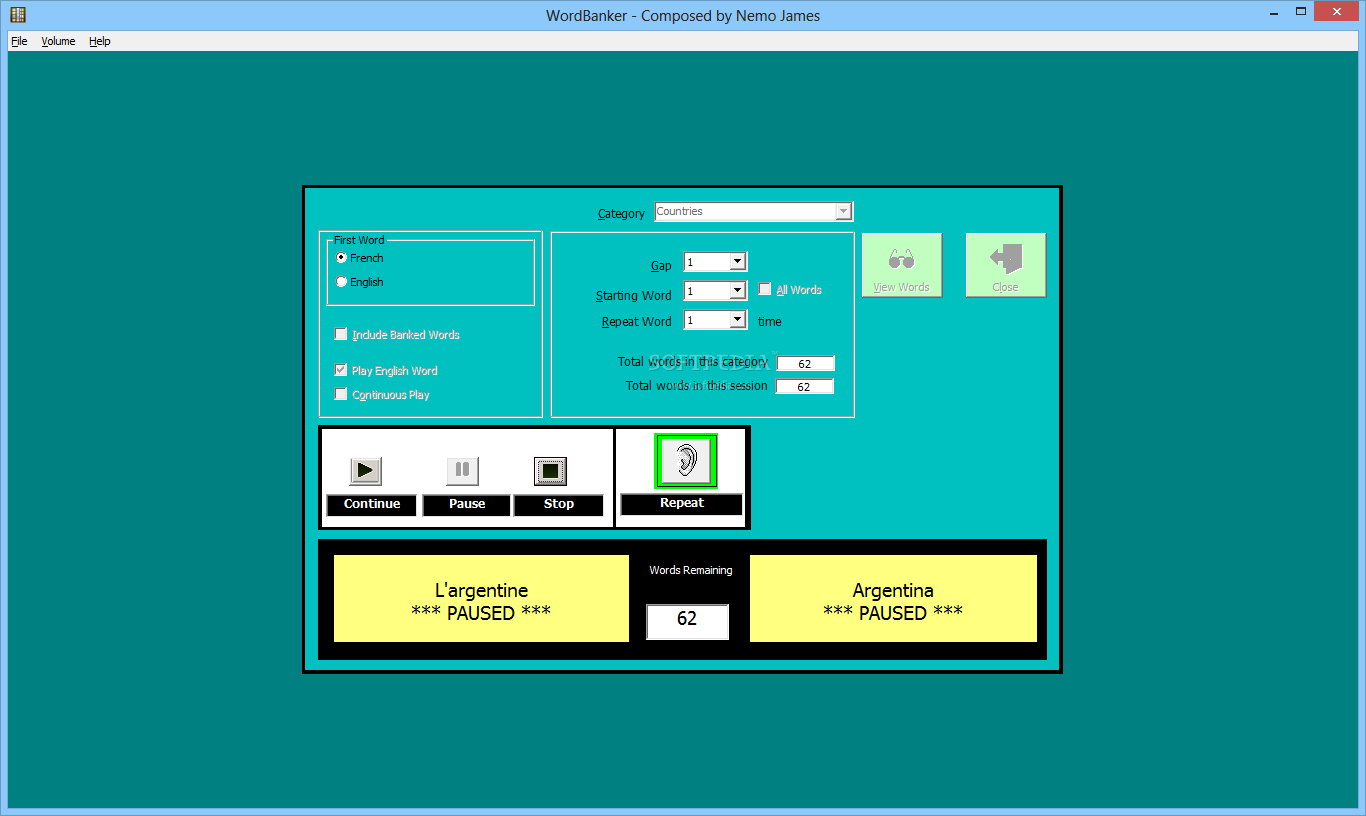Screen dimensions: 1366x816
Task: Click the Total words in this session field
Action: (x=805, y=387)
